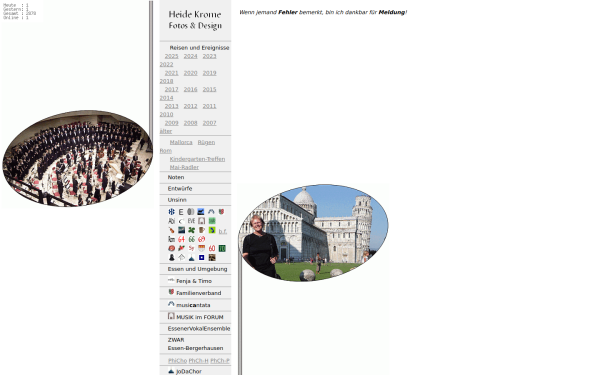Click the green square with blue arrow icon
The width and height of the screenshot is (600, 375).
tap(212, 230)
